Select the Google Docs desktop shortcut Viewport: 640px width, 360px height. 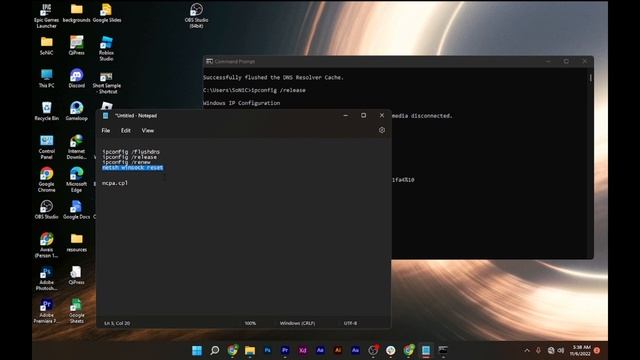pos(76,210)
